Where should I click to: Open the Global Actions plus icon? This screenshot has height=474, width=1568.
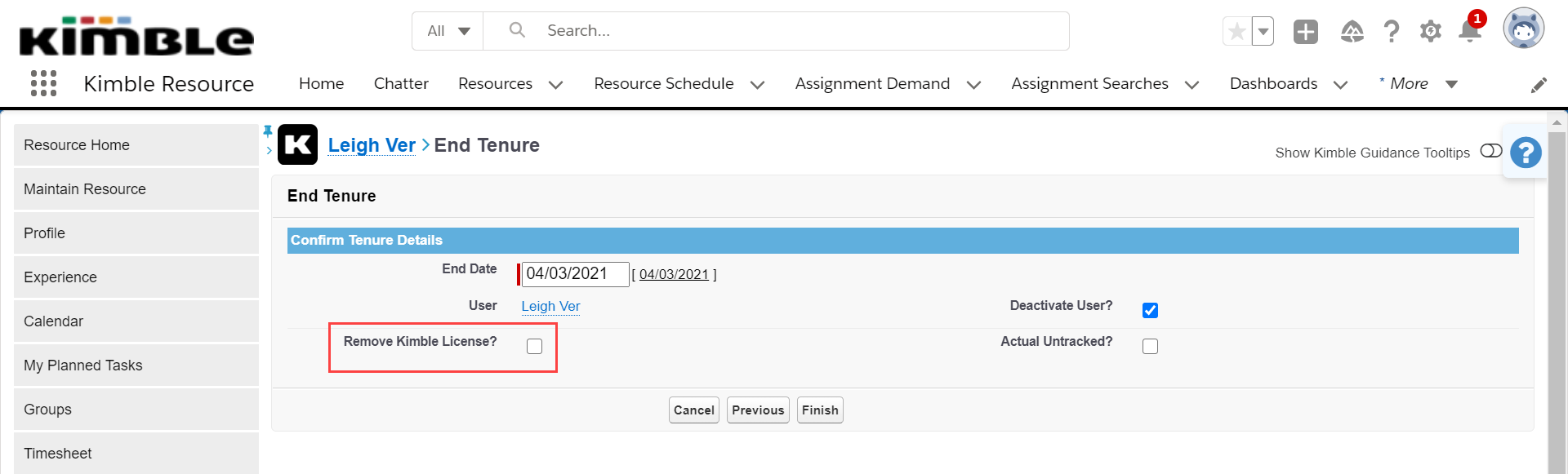pyautogui.click(x=1306, y=32)
